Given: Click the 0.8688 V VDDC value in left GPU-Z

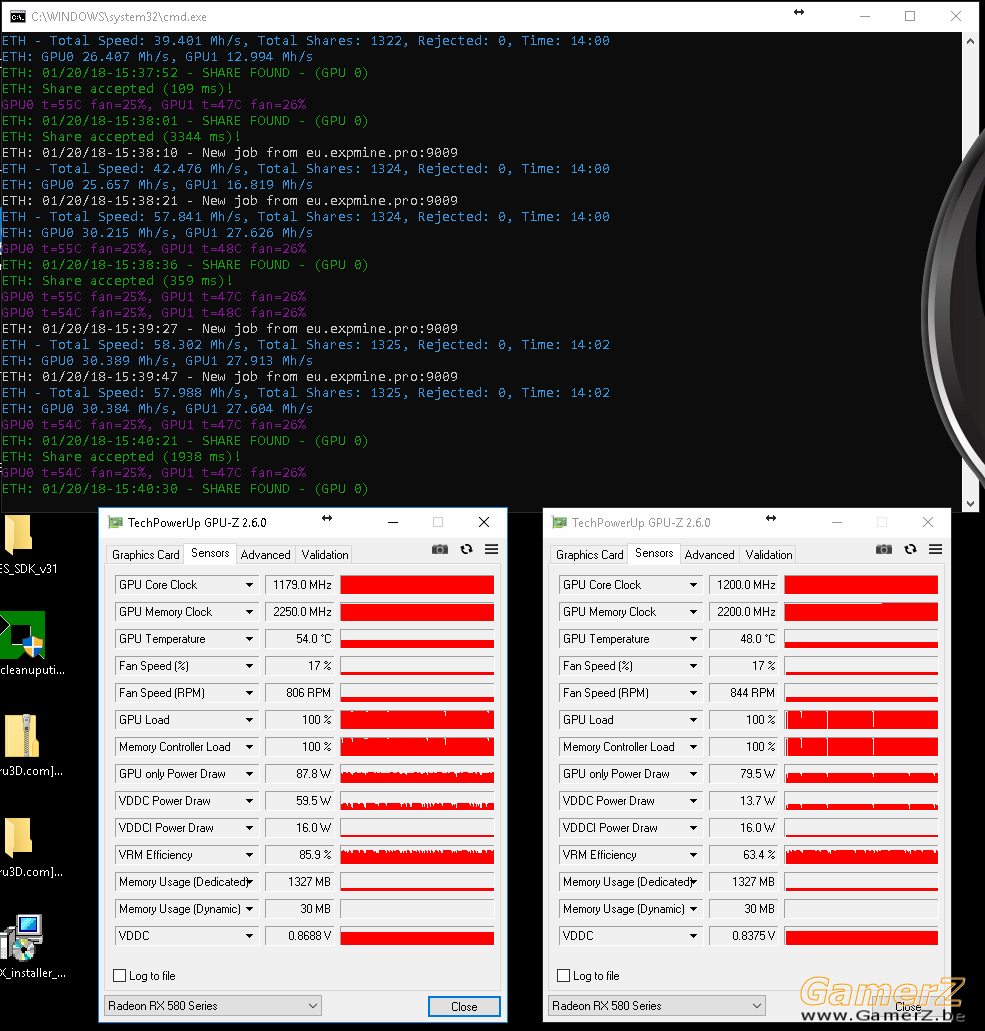Looking at the screenshot, I should (x=299, y=936).
